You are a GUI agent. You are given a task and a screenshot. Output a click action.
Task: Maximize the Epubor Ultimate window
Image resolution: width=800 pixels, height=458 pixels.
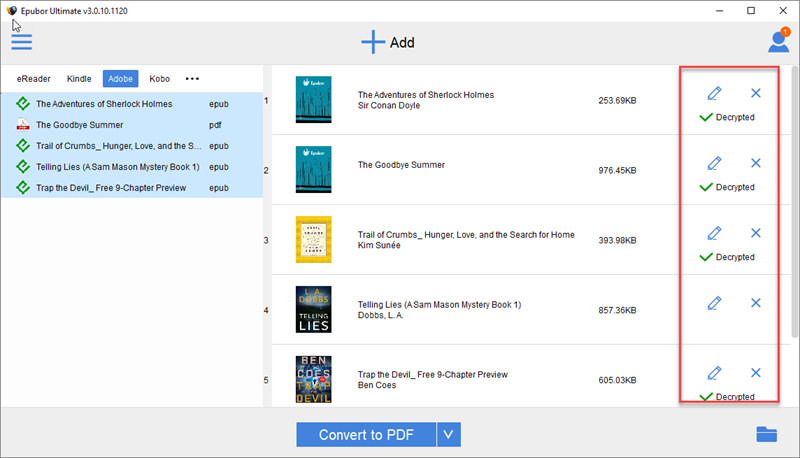point(751,11)
